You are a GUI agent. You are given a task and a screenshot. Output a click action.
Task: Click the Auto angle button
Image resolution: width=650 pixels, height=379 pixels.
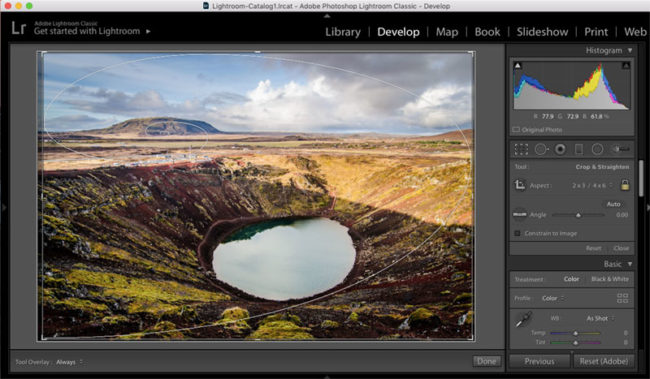[x=613, y=204]
